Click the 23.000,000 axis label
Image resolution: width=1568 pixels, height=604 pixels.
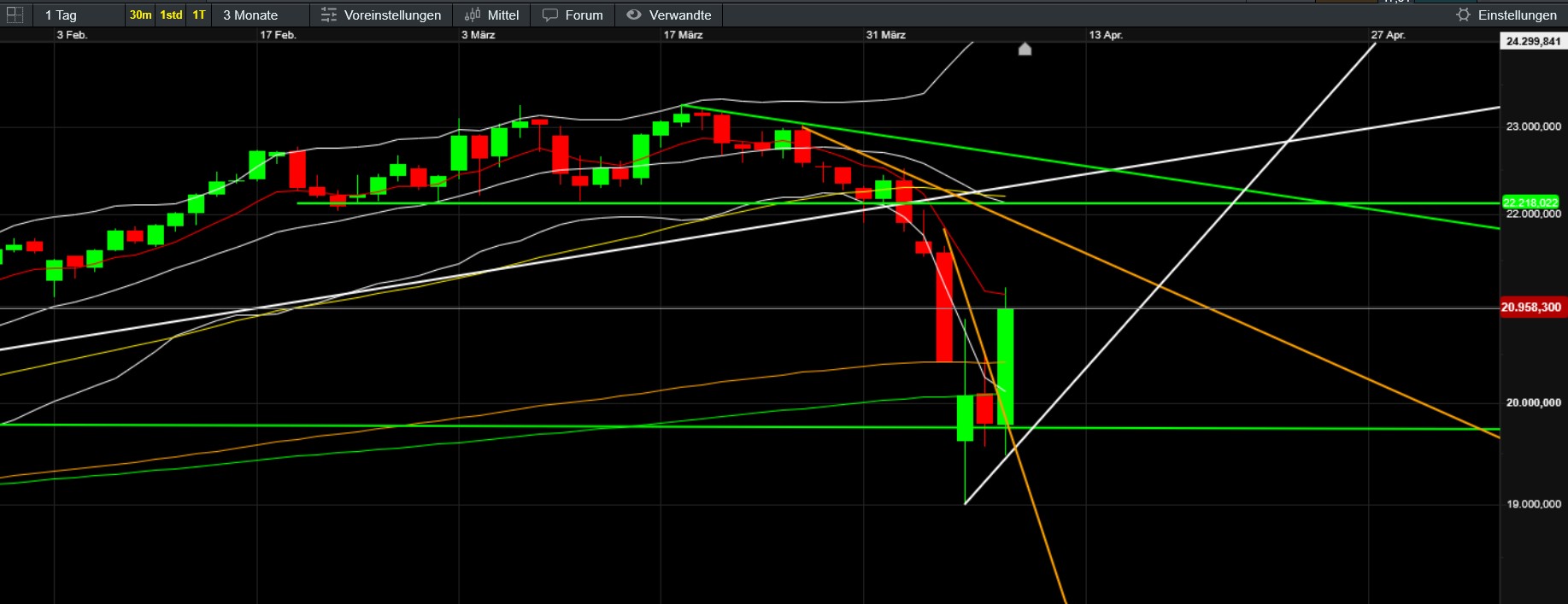tap(1533, 126)
